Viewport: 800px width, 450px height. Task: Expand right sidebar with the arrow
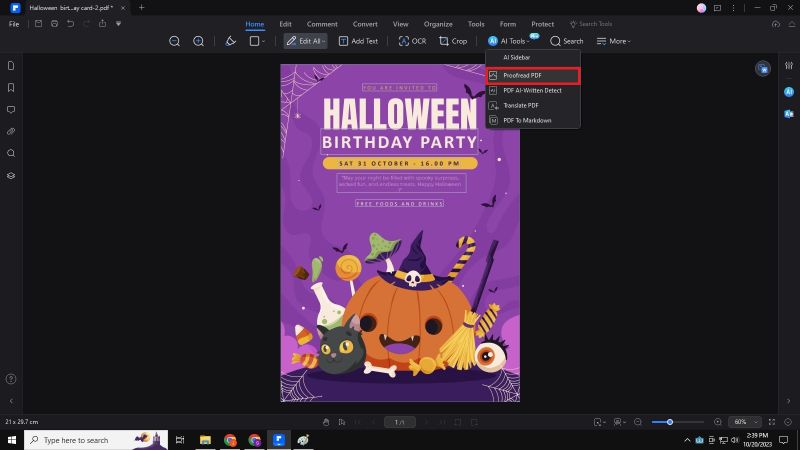click(x=788, y=401)
